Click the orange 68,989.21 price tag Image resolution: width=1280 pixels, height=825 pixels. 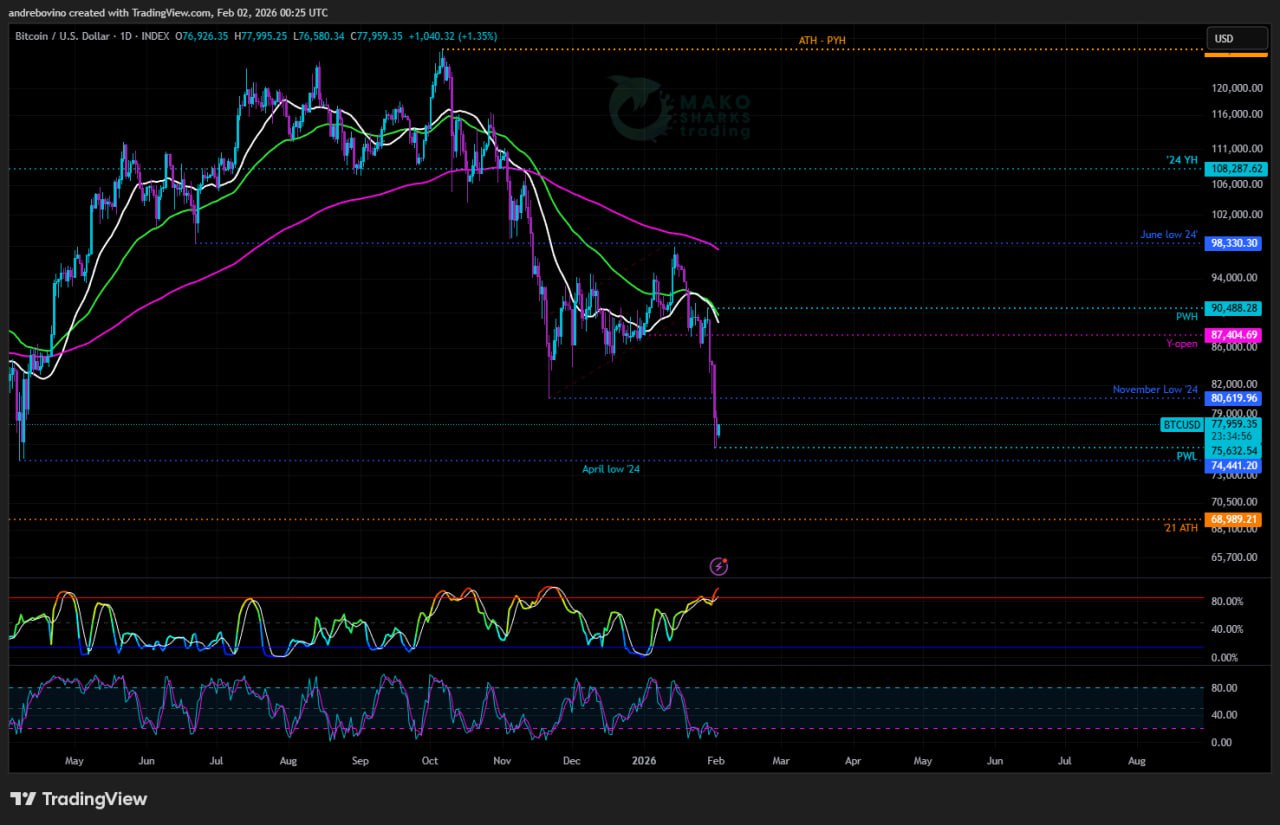click(x=1233, y=519)
